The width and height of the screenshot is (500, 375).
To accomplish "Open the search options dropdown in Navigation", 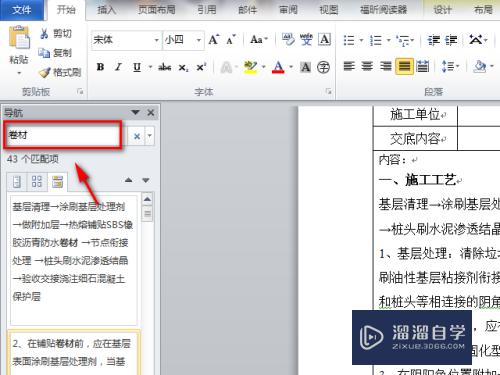I will (x=150, y=136).
